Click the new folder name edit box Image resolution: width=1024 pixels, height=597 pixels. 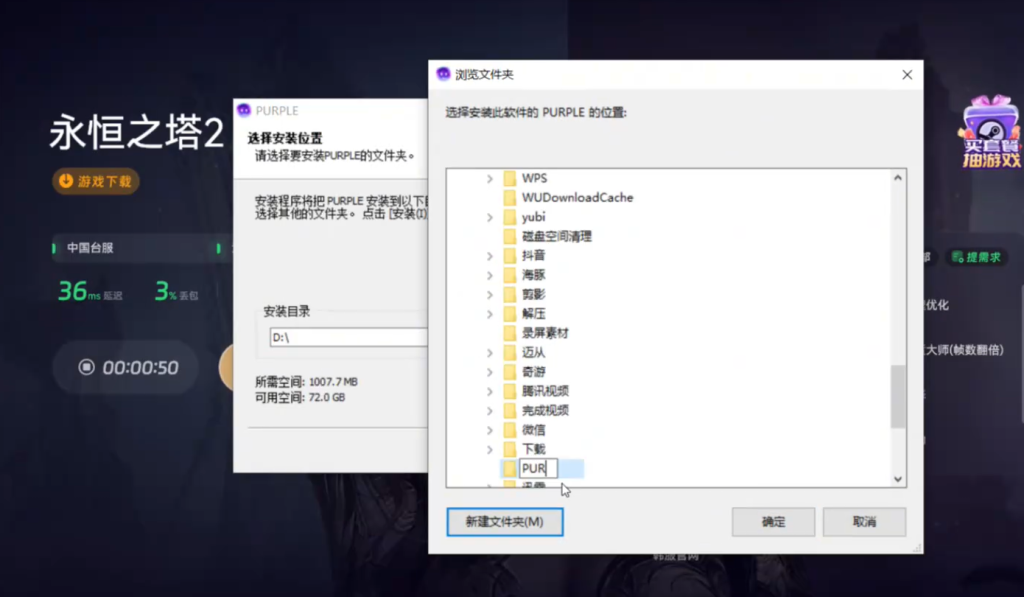click(538, 468)
